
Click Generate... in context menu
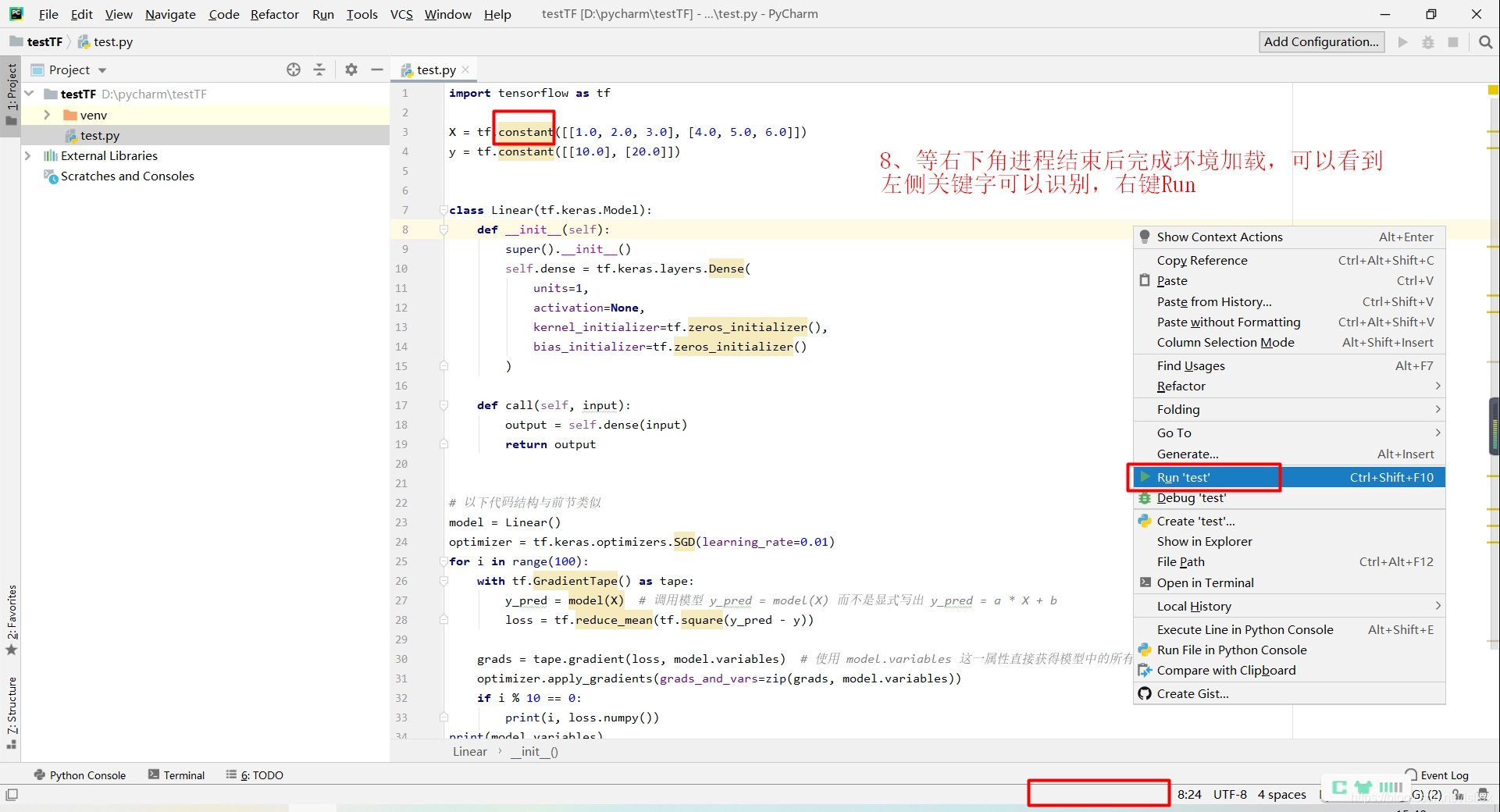point(1289,454)
